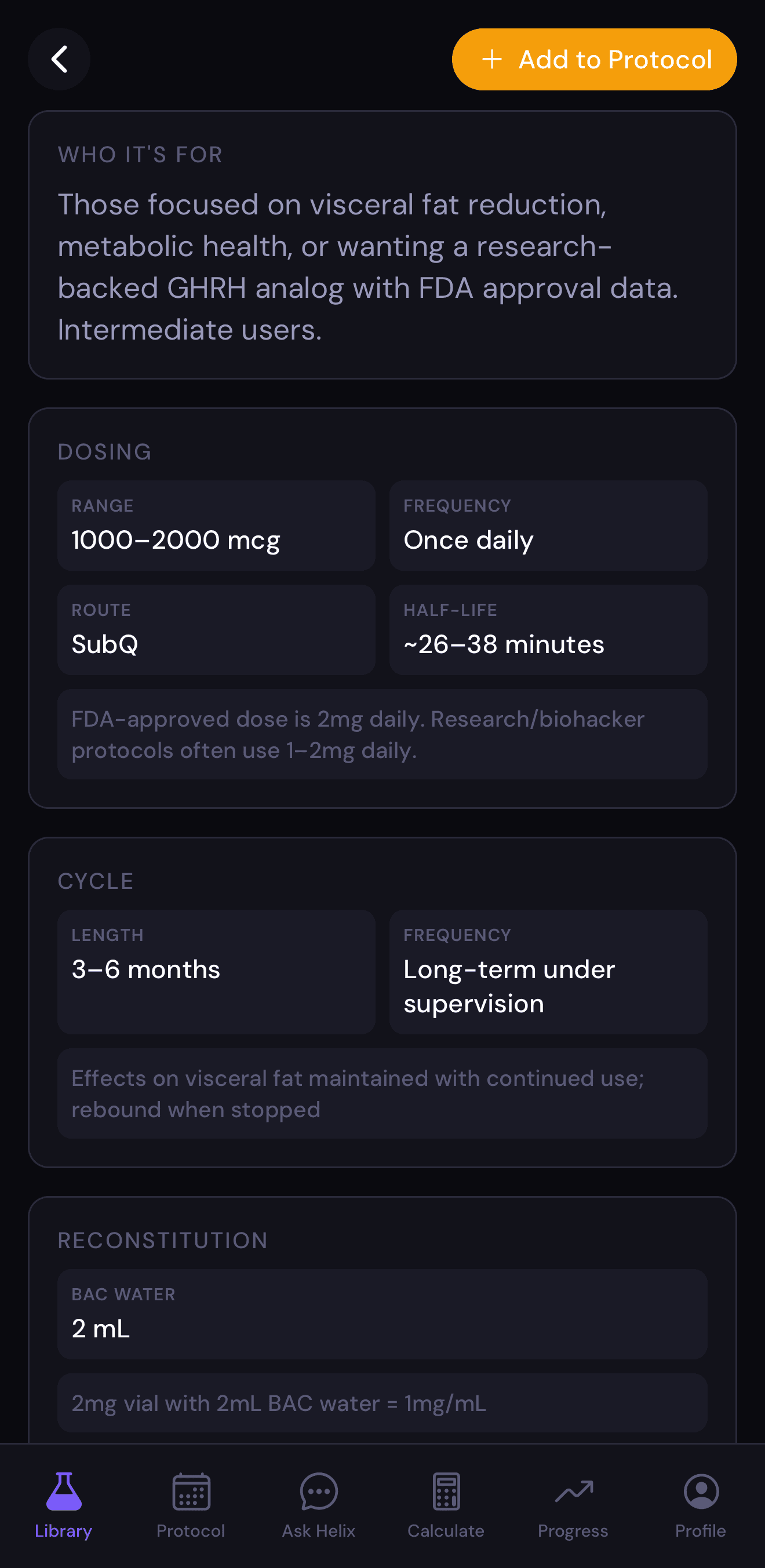Tap the Half-life ~26–38 minutes card
Screen dimensions: 765x1568
548,630
